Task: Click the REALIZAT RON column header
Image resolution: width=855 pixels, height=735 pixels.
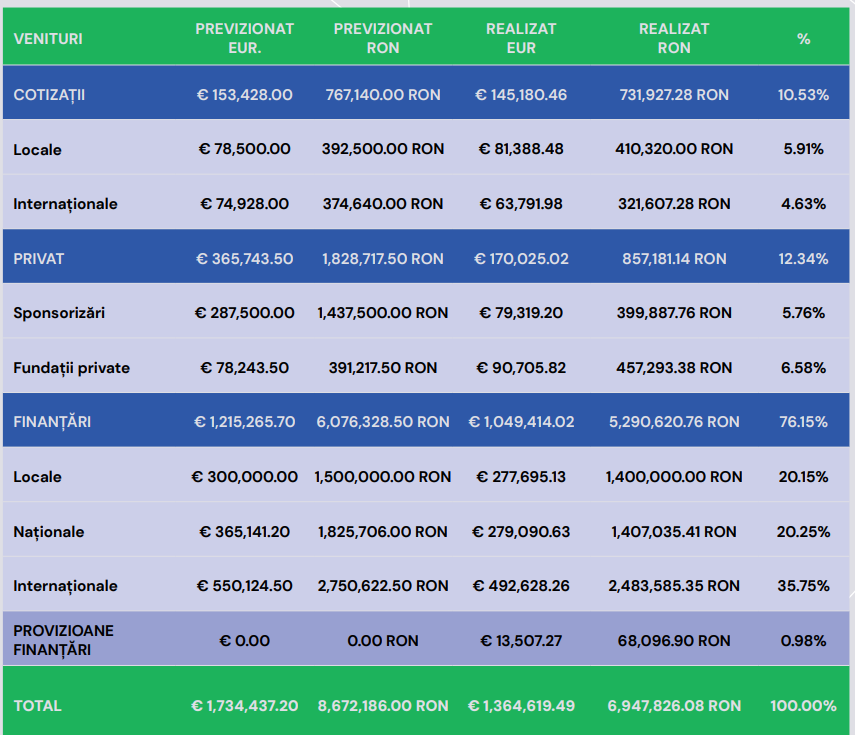Action: coord(674,38)
